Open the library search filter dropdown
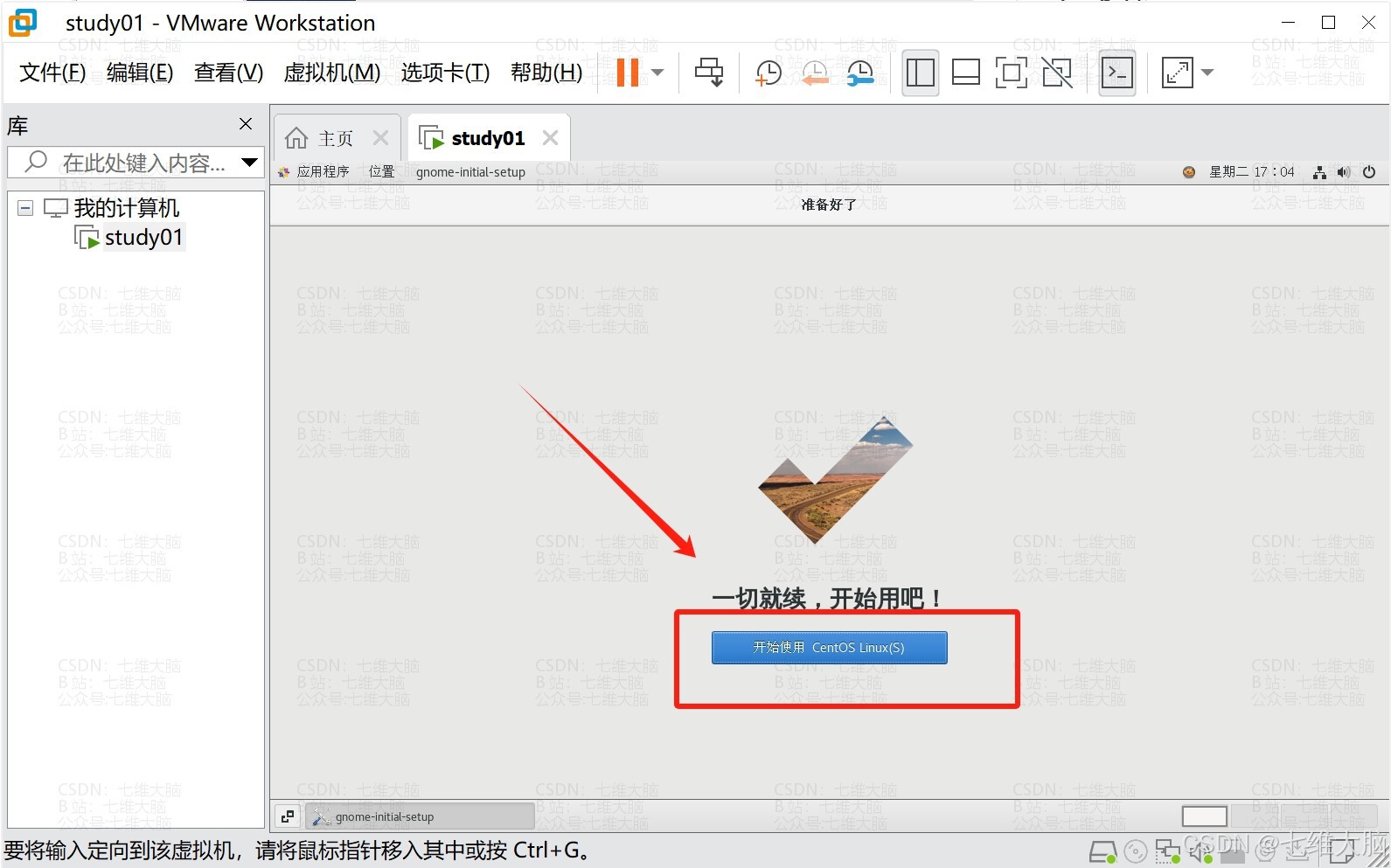Screen dimensions: 1391x868 pyautogui.click(x=250, y=162)
